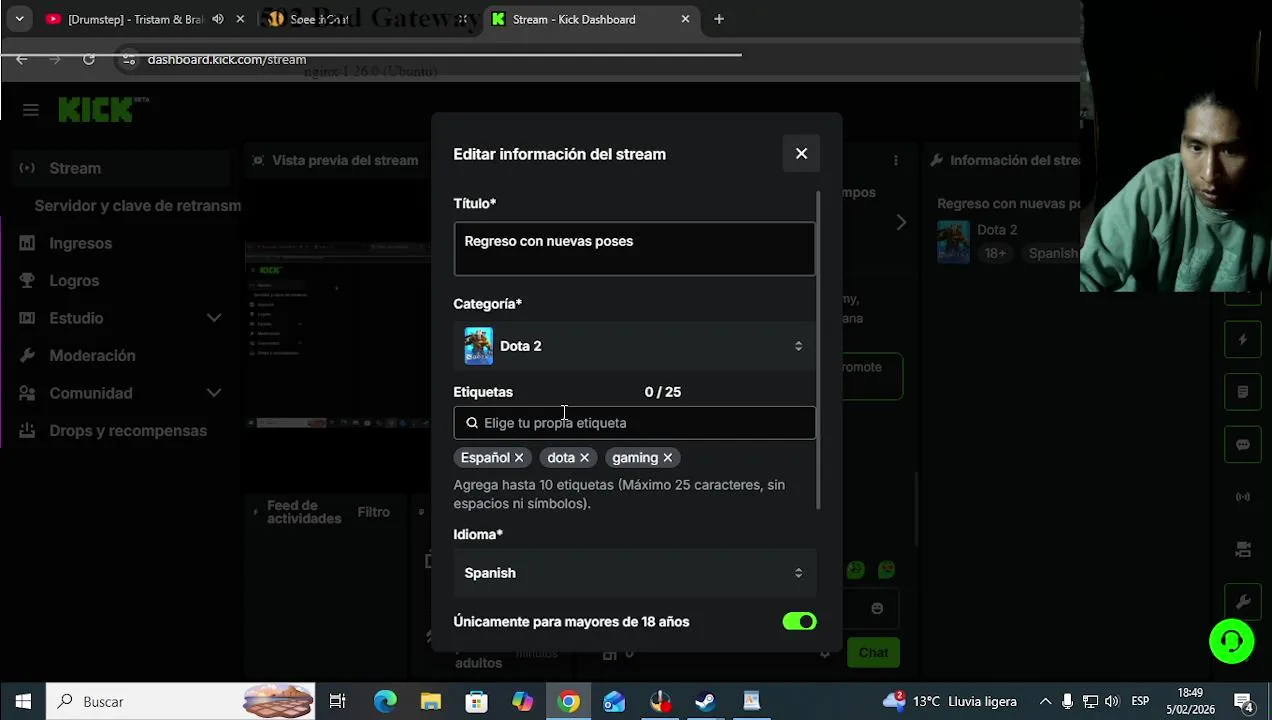Click the Dota 2 thumbnail in info panel
The height and width of the screenshot is (720, 1272).
coord(953,242)
